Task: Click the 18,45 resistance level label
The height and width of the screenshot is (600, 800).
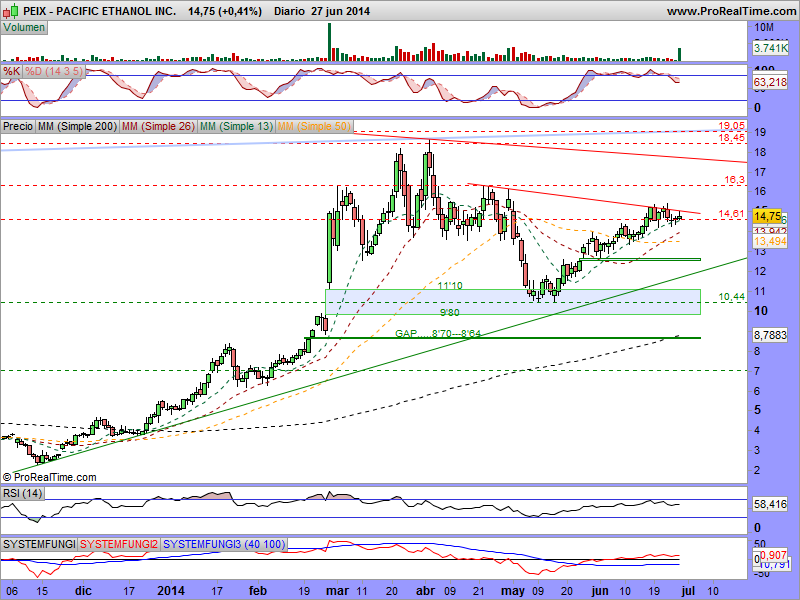Action: pos(732,138)
